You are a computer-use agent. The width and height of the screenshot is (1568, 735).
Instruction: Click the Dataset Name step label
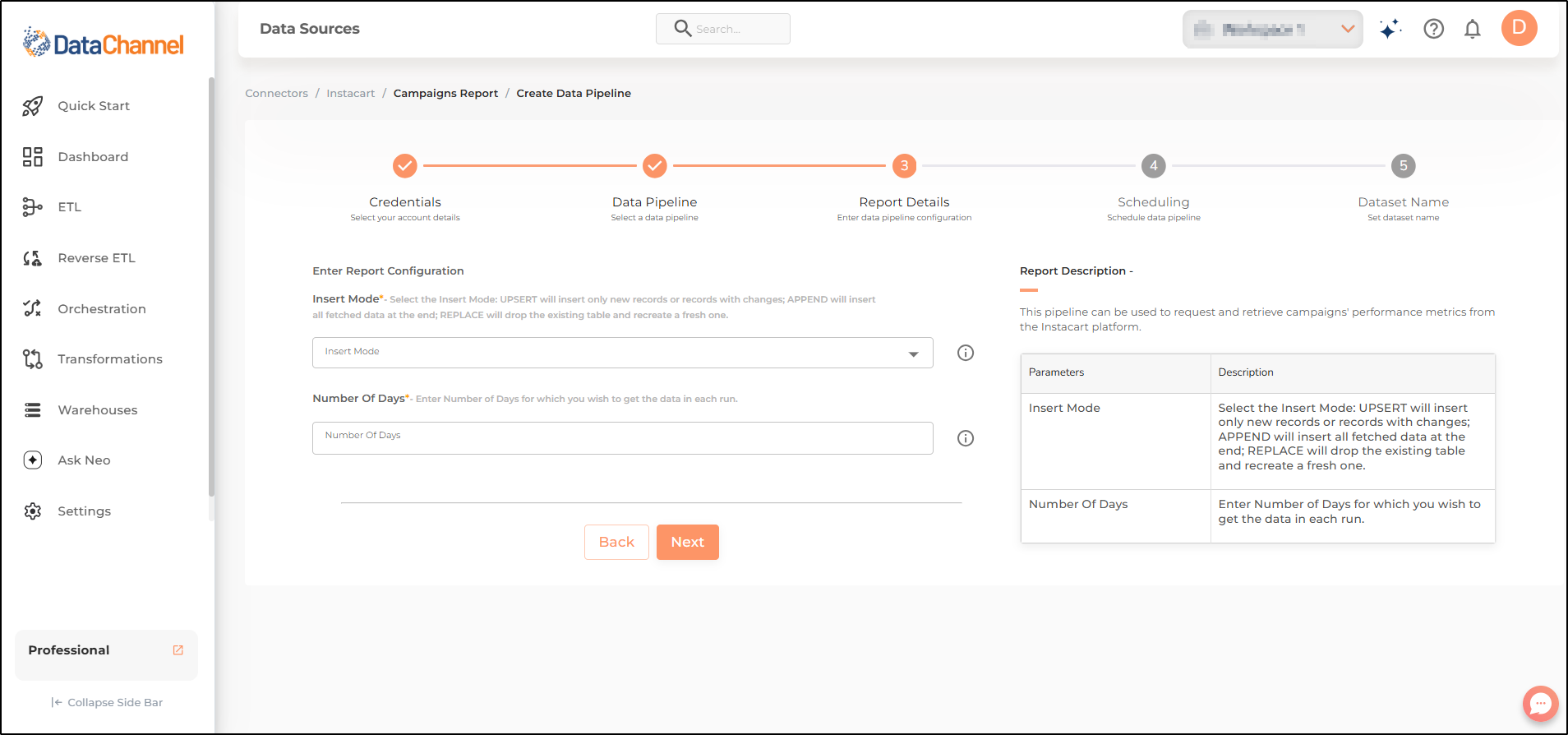(1403, 202)
